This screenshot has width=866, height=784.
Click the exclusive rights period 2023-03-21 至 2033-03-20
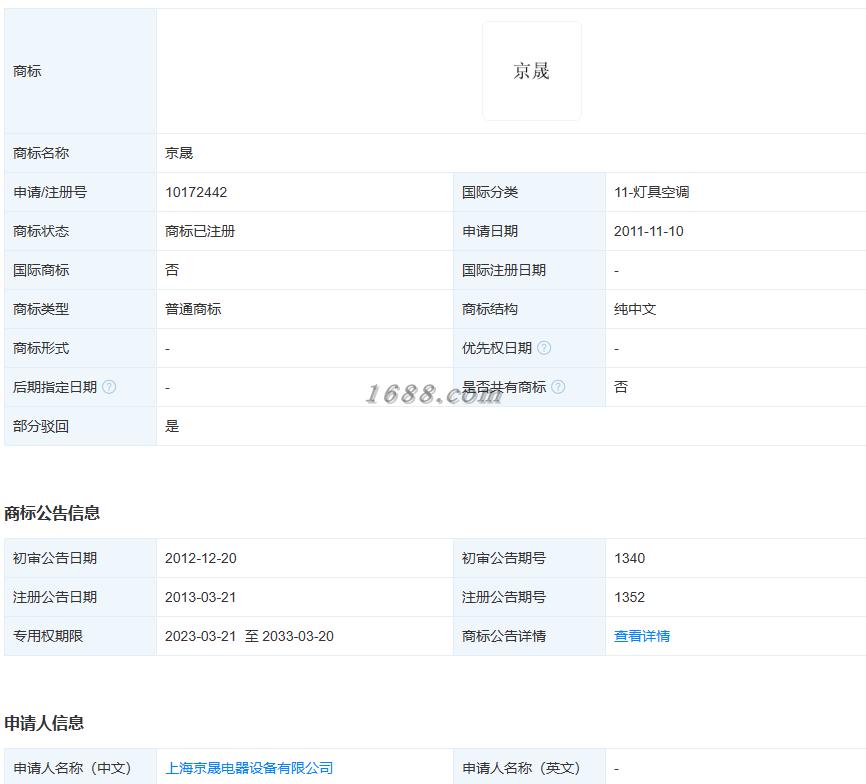coord(249,636)
